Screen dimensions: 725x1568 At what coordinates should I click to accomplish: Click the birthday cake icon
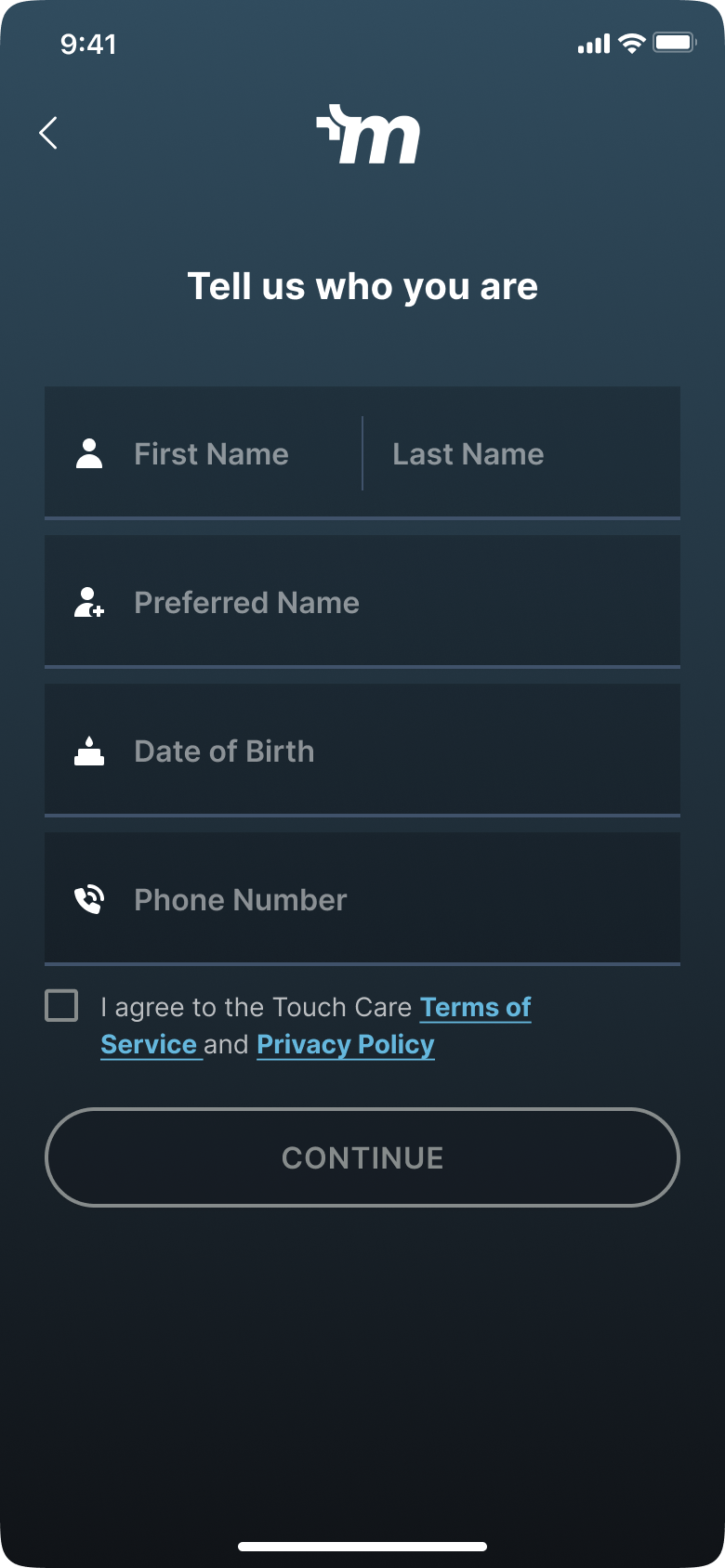coord(89,751)
